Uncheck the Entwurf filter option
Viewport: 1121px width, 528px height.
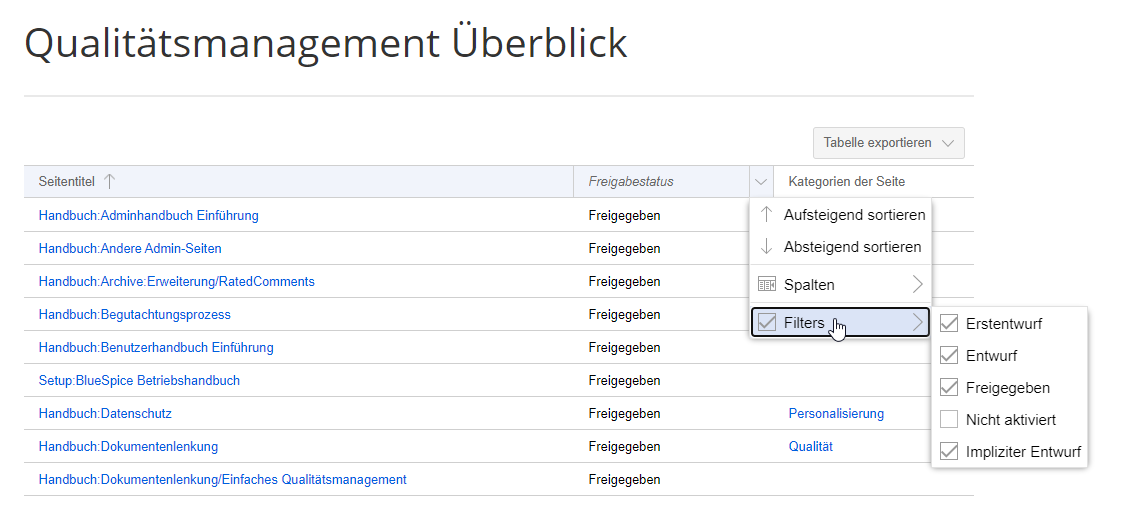pos(949,355)
